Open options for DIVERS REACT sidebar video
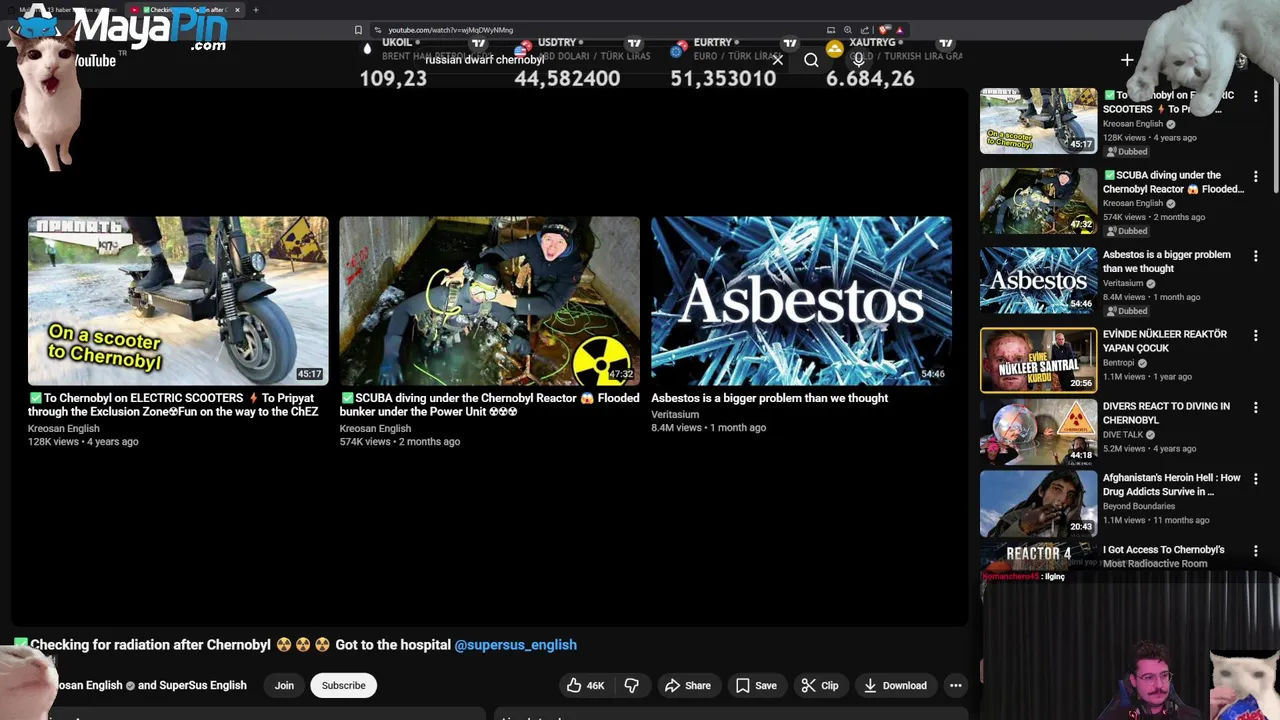This screenshot has height=720, width=1280. (1256, 407)
